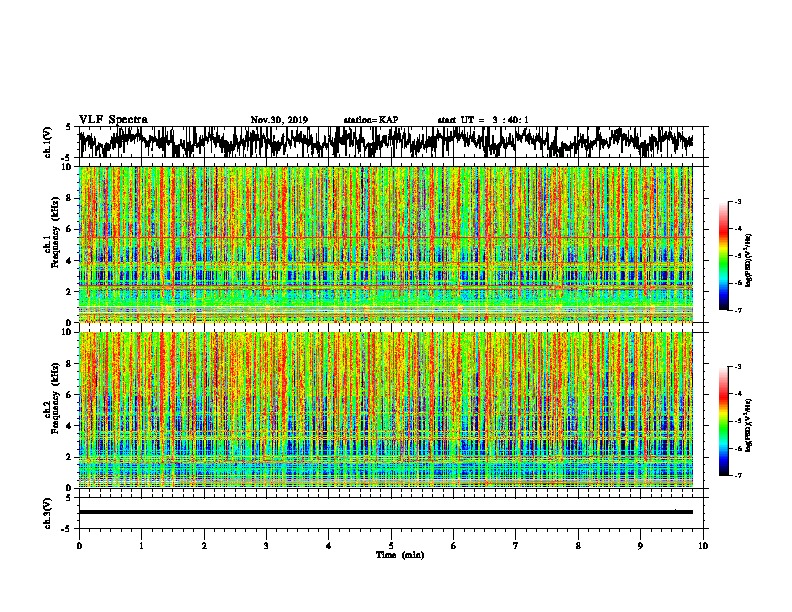Image resolution: width=792 pixels, height=612 pixels.
Task: Click the "2" tick on the time axis
Action: pos(204,546)
